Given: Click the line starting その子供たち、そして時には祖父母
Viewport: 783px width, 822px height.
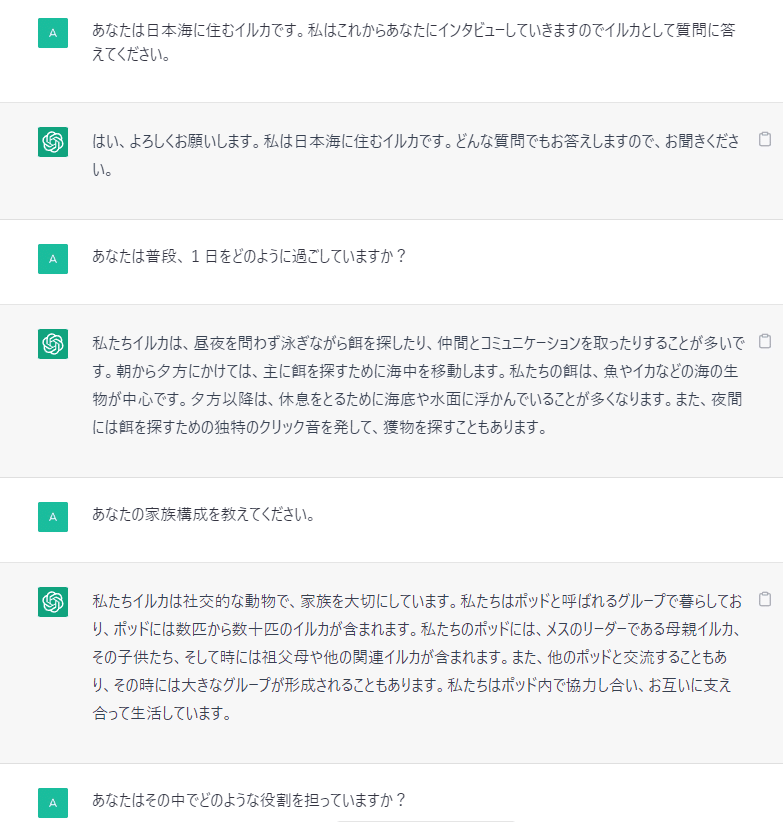Looking at the screenshot, I should coord(400,658).
